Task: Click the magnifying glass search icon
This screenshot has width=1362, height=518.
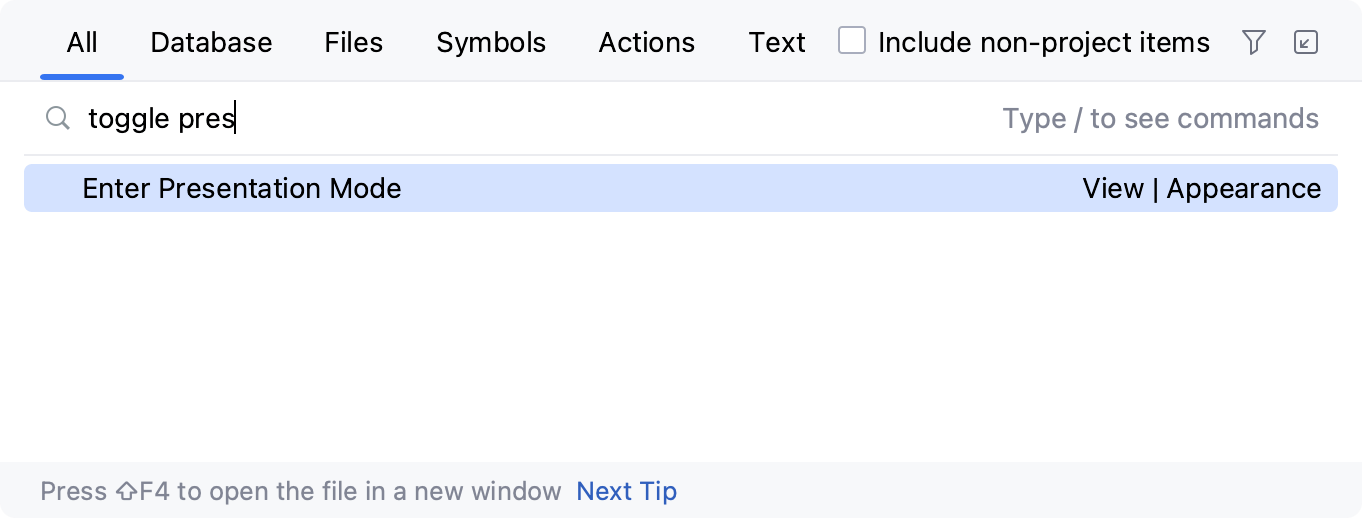Action: coord(58,119)
